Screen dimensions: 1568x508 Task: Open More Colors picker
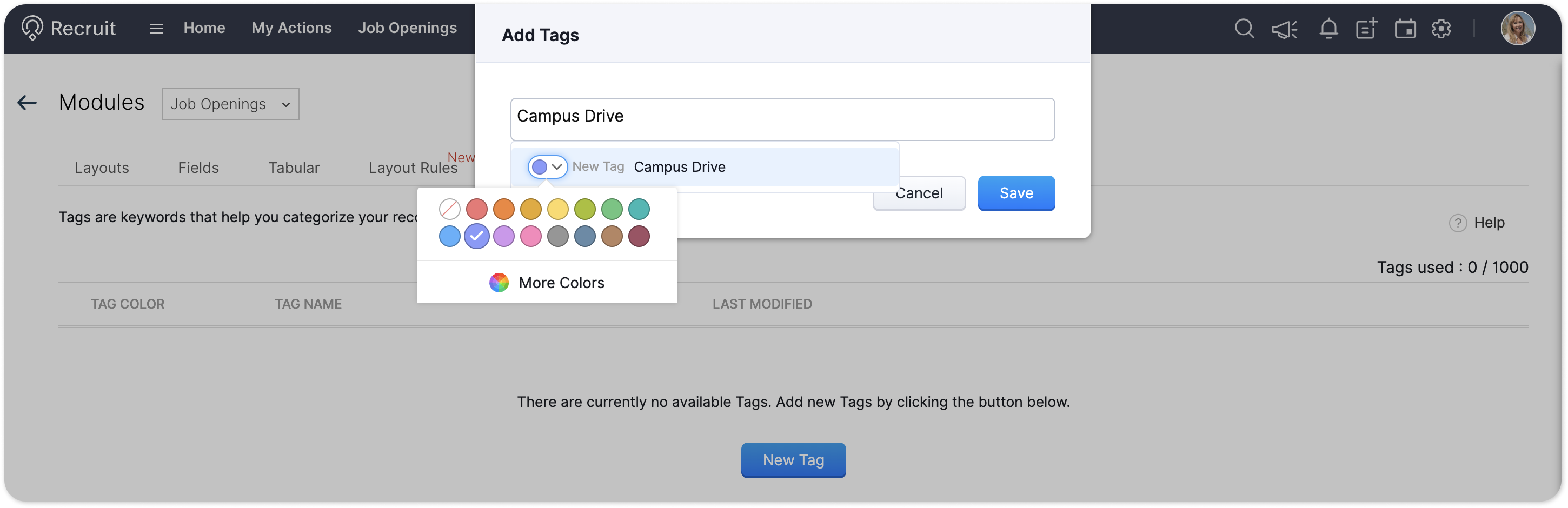(547, 283)
